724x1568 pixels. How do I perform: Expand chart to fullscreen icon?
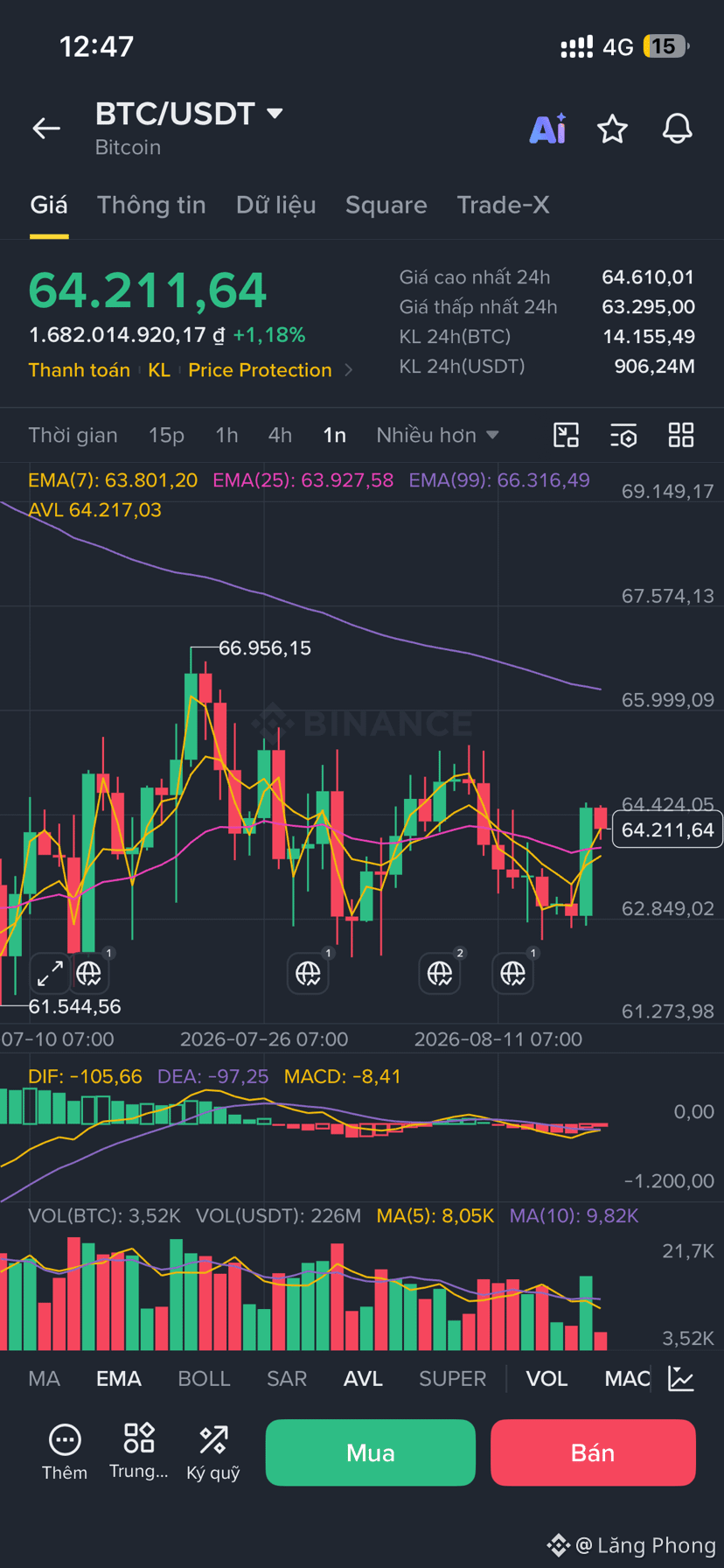pyautogui.click(x=50, y=973)
